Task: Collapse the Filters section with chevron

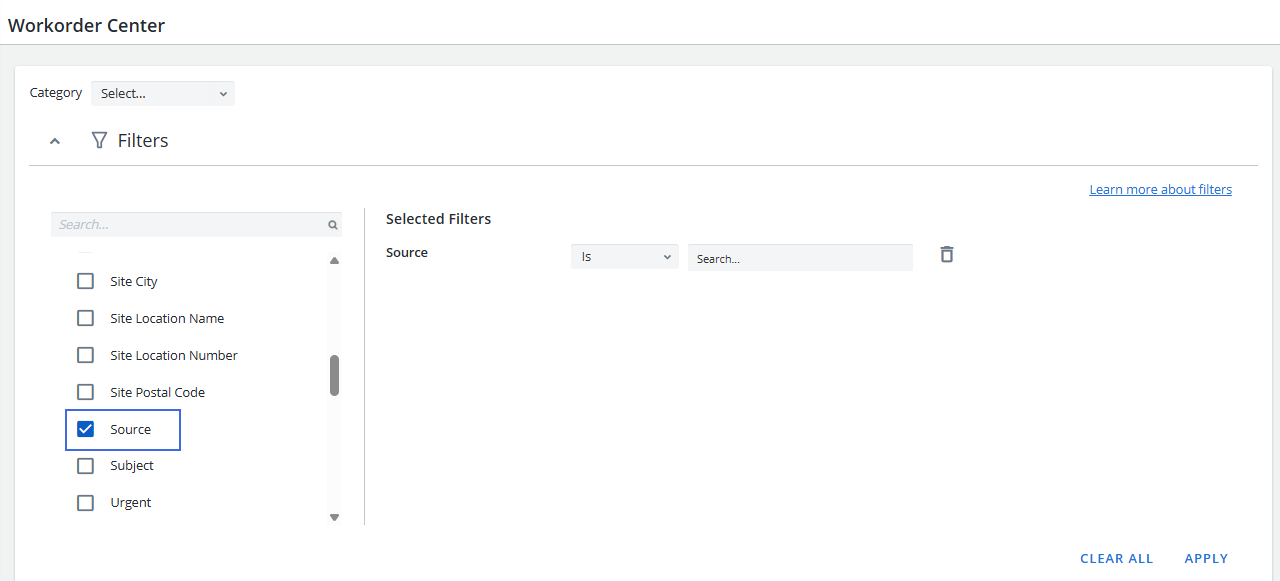Action: (55, 141)
